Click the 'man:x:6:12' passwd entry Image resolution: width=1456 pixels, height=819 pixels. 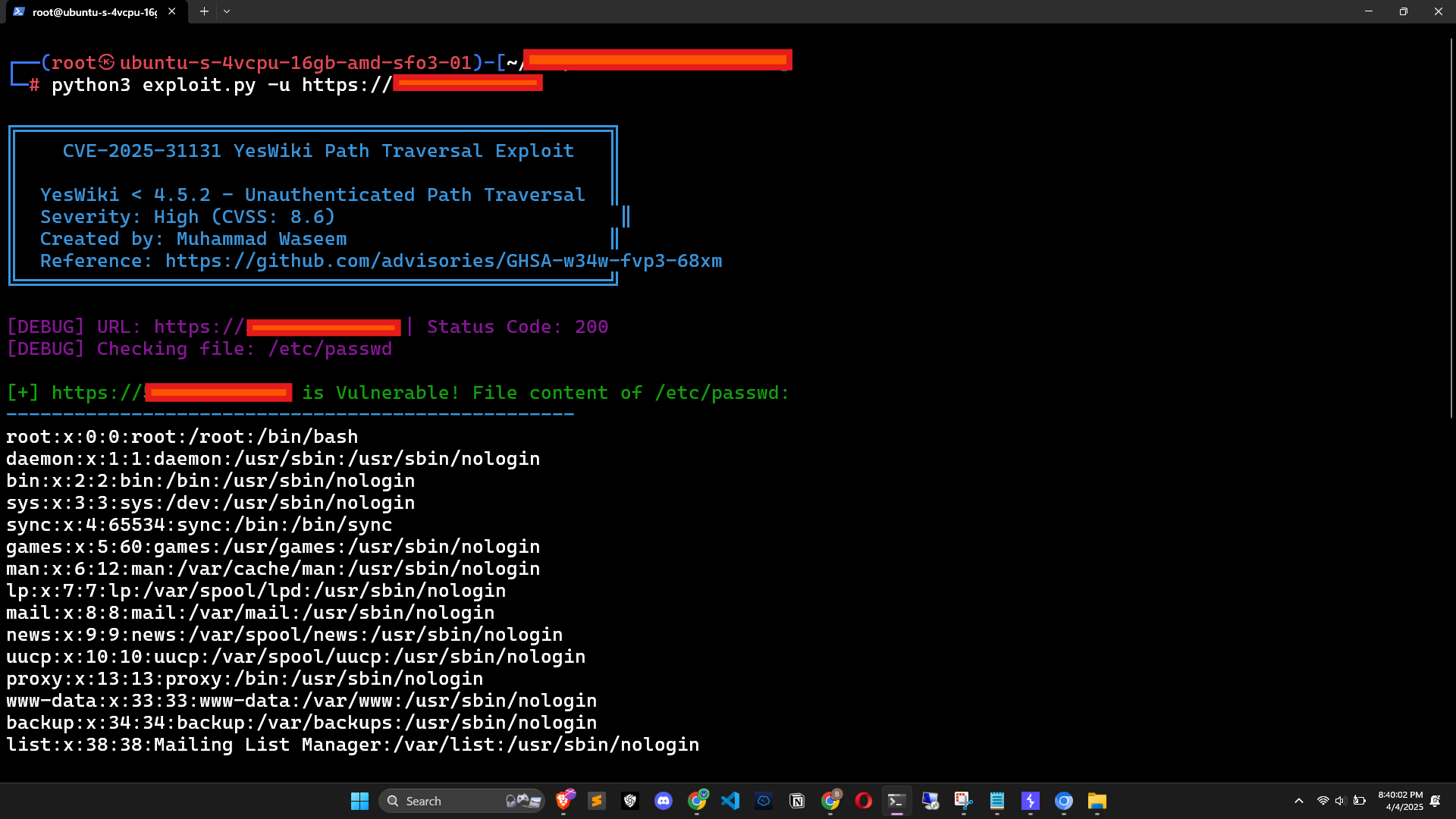[273, 569]
